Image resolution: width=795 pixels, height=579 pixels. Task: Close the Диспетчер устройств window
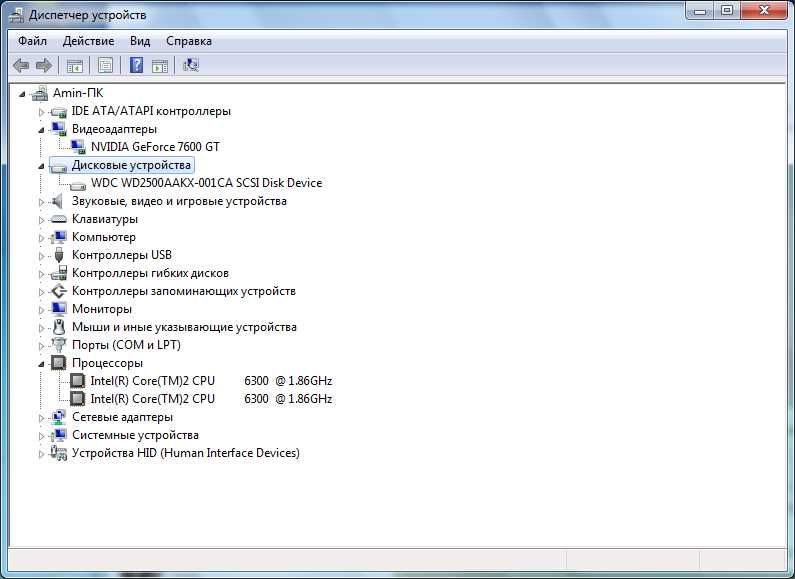coord(765,11)
